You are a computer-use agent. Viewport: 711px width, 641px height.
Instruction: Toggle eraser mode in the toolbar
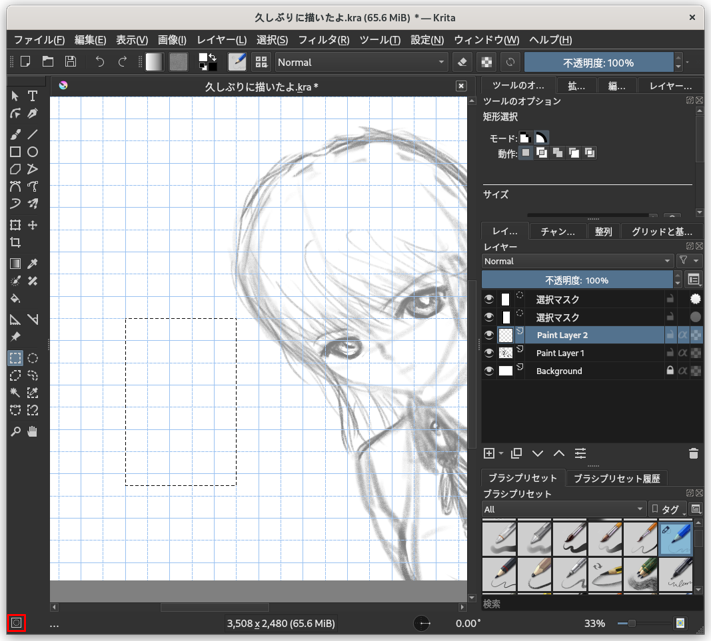pos(463,62)
